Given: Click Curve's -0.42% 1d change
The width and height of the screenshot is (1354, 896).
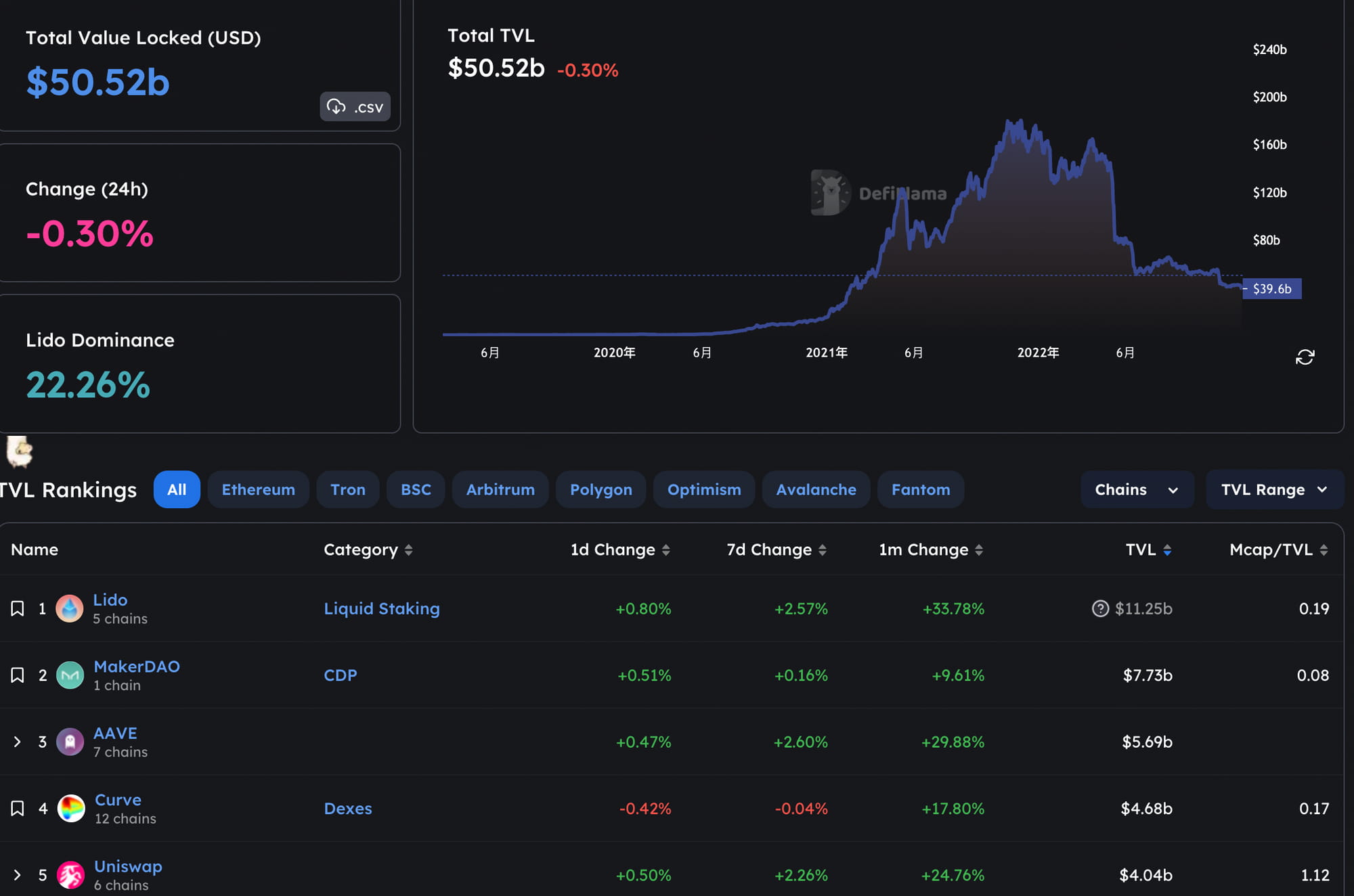Looking at the screenshot, I should click(x=645, y=808).
